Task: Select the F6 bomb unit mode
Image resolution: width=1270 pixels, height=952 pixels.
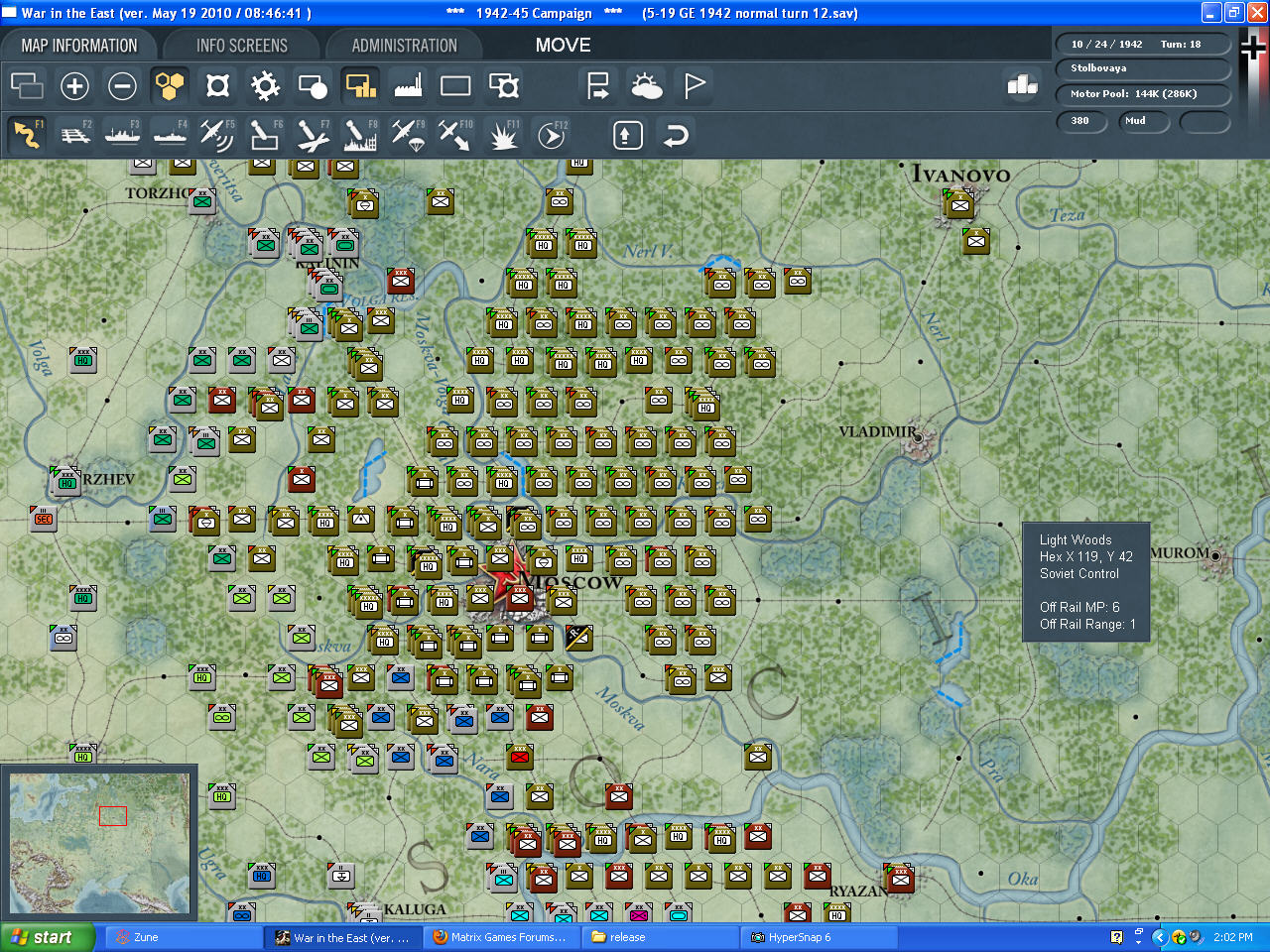Action: tap(265, 134)
